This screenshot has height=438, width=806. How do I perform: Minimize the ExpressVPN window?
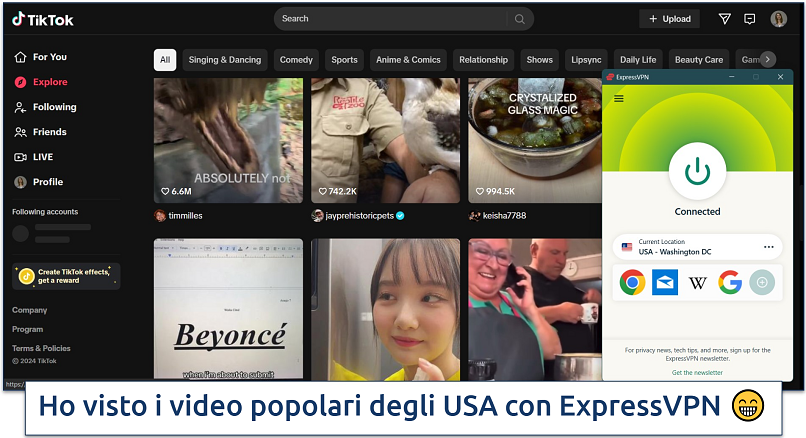(x=731, y=77)
